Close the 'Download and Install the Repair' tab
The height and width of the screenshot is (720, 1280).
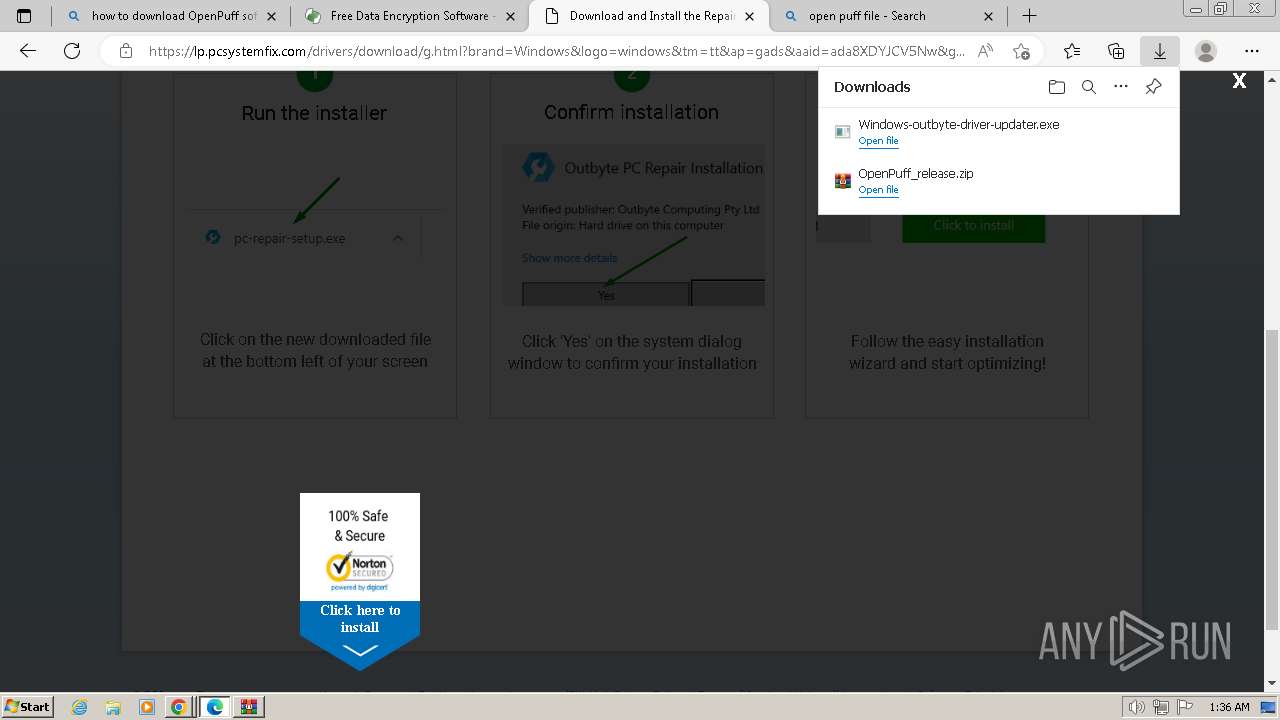click(x=749, y=16)
